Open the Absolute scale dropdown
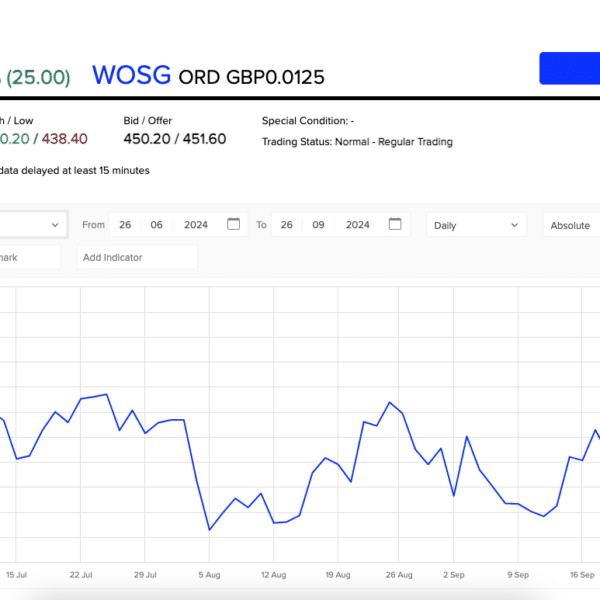 [x=571, y=225]
